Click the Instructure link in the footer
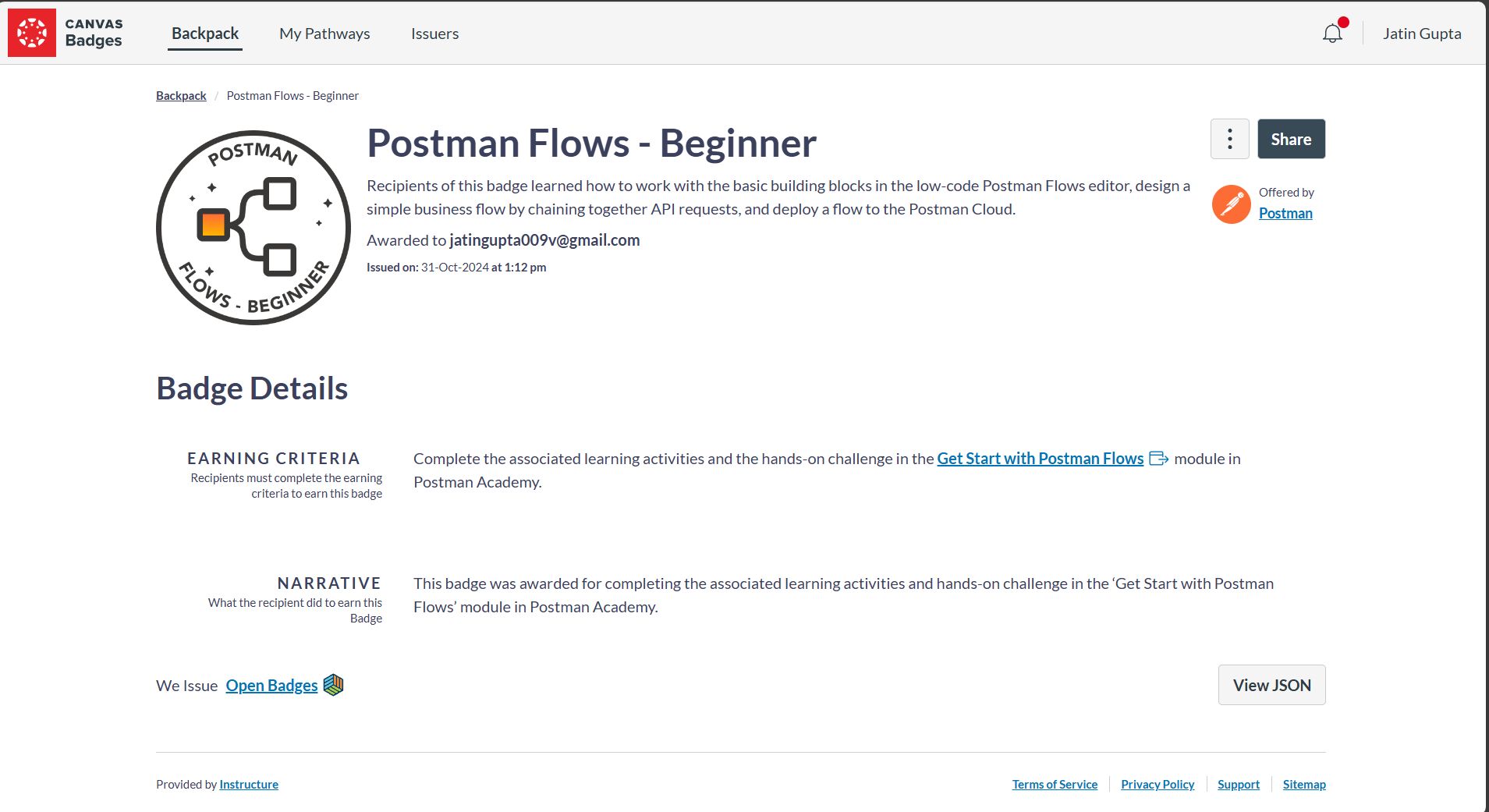The width and height of the screenshot is (1489, 812). (x=248, y=784)
